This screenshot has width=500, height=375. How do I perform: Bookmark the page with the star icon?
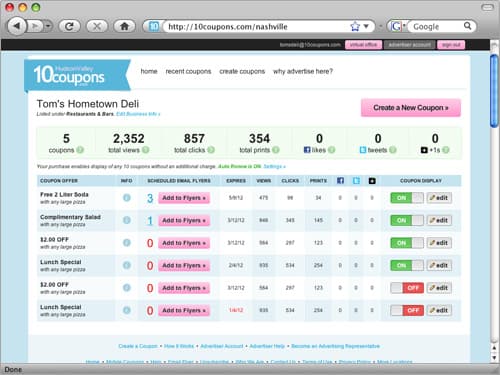[x=355, y=26]
